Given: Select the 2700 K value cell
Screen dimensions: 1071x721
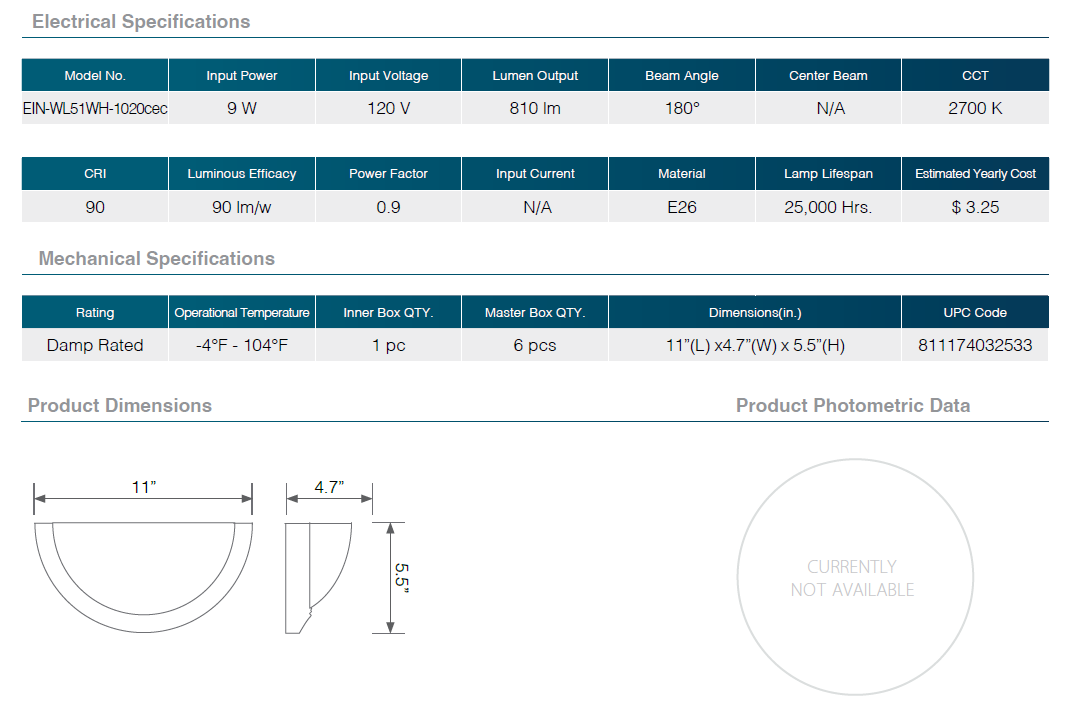Looking at the screenshot, I should (x=975, y=108).
